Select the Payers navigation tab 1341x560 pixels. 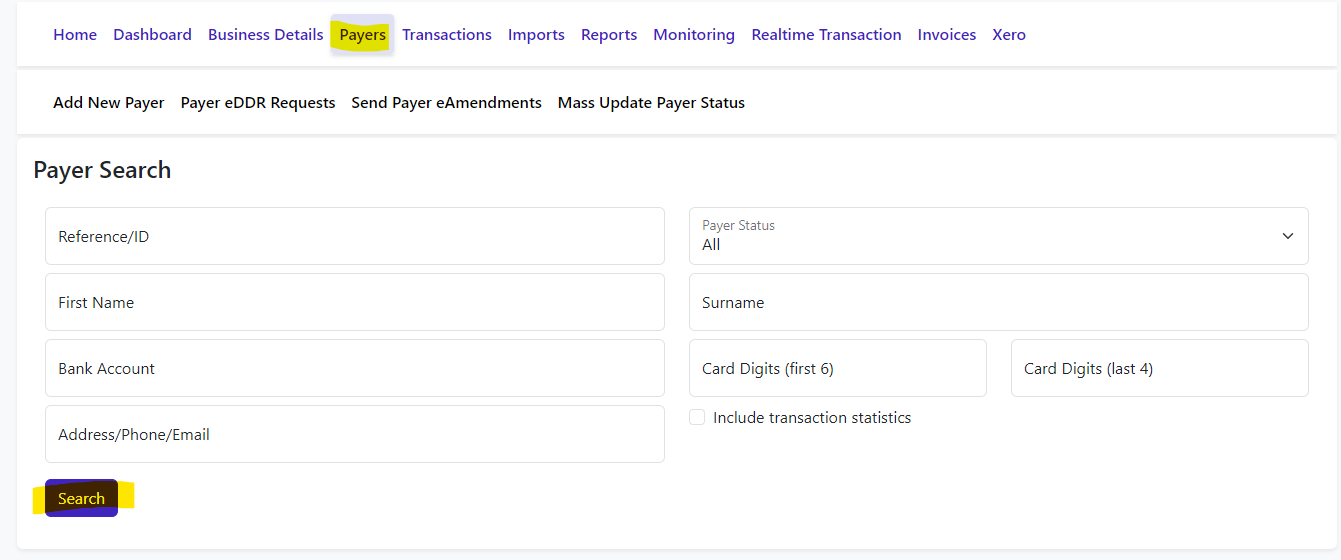(362, 35)
